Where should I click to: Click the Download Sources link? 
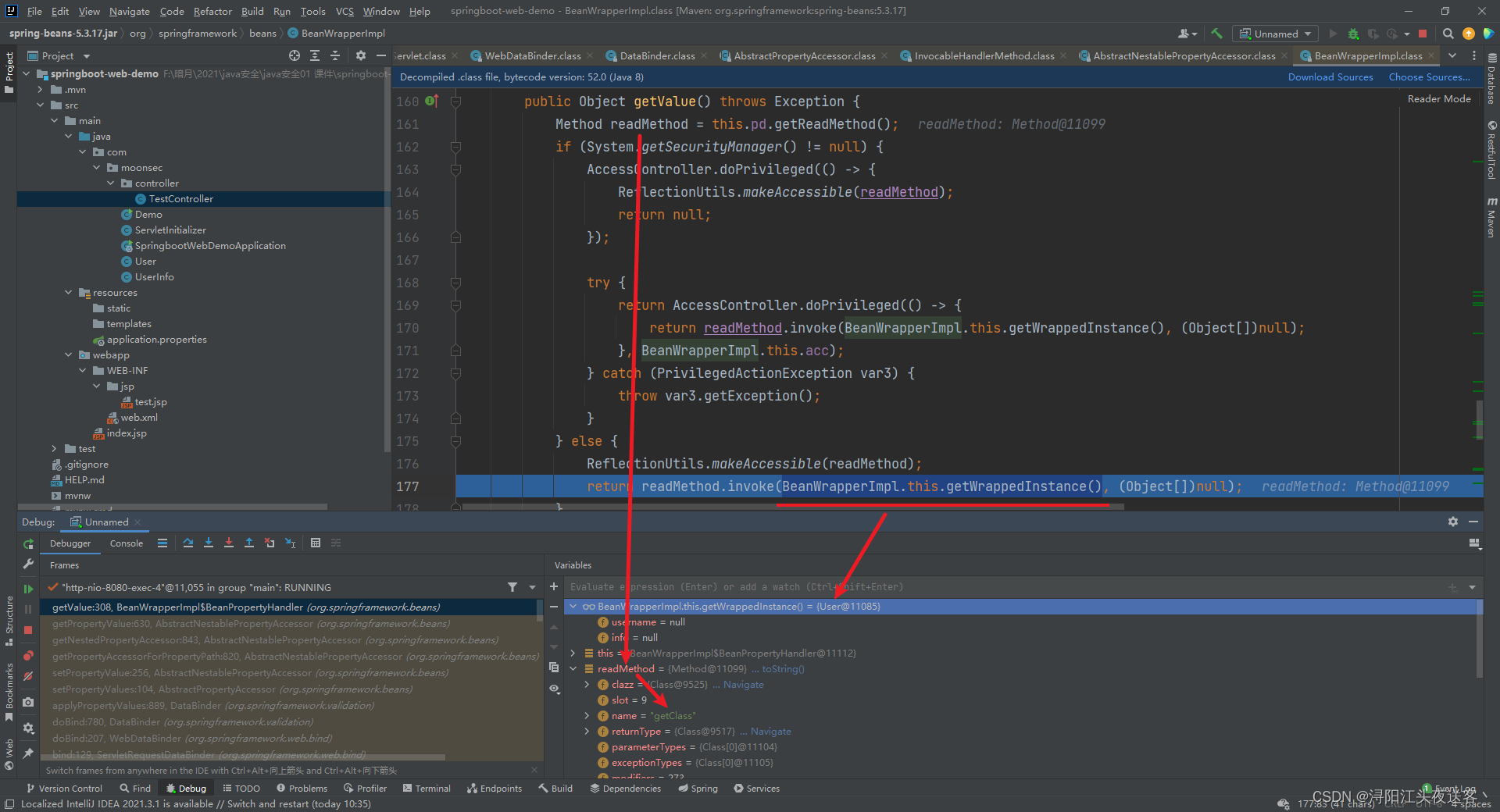tap(1330, 77)
